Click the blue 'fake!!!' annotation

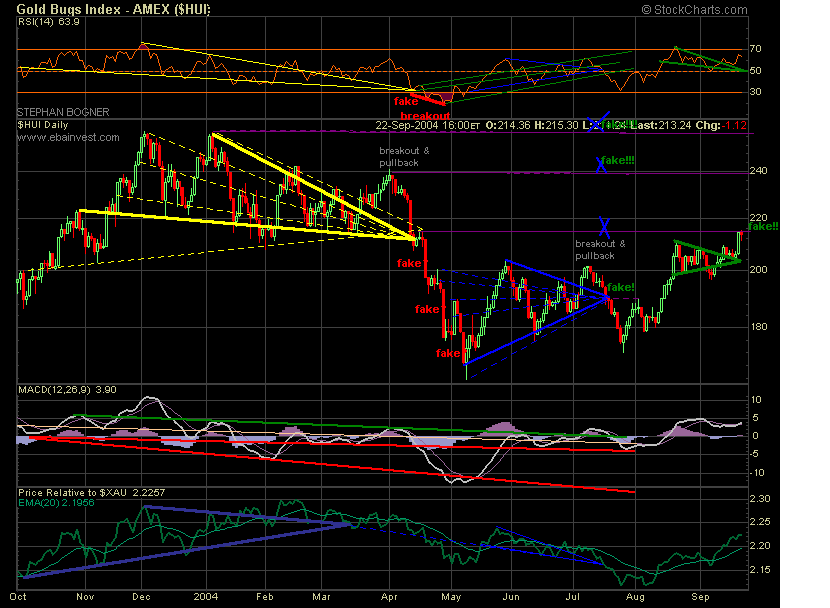click(617, 160)
